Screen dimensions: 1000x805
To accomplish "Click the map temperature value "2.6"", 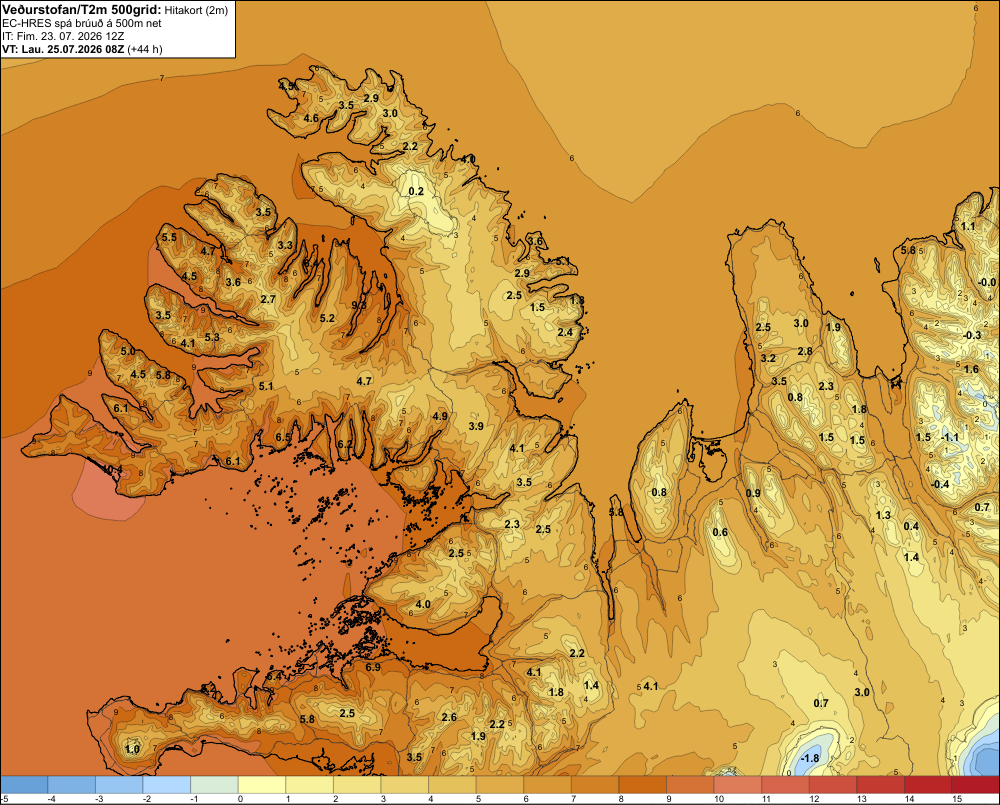I will coord(450,717).
